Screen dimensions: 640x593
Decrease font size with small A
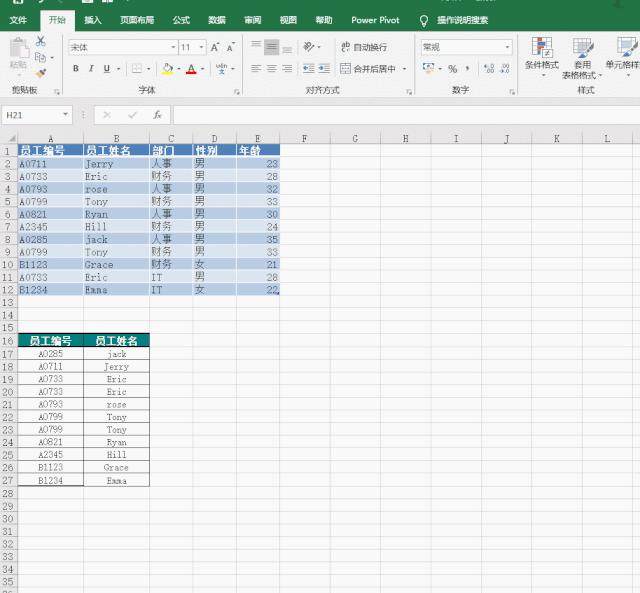pos(231,47)
